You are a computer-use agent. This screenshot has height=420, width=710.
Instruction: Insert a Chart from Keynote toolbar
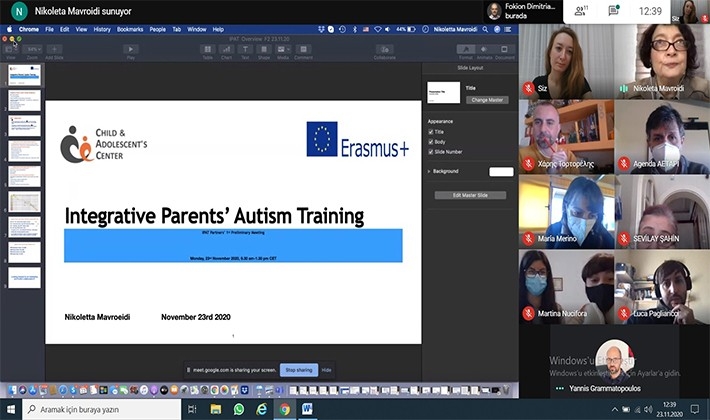(227, 49)
